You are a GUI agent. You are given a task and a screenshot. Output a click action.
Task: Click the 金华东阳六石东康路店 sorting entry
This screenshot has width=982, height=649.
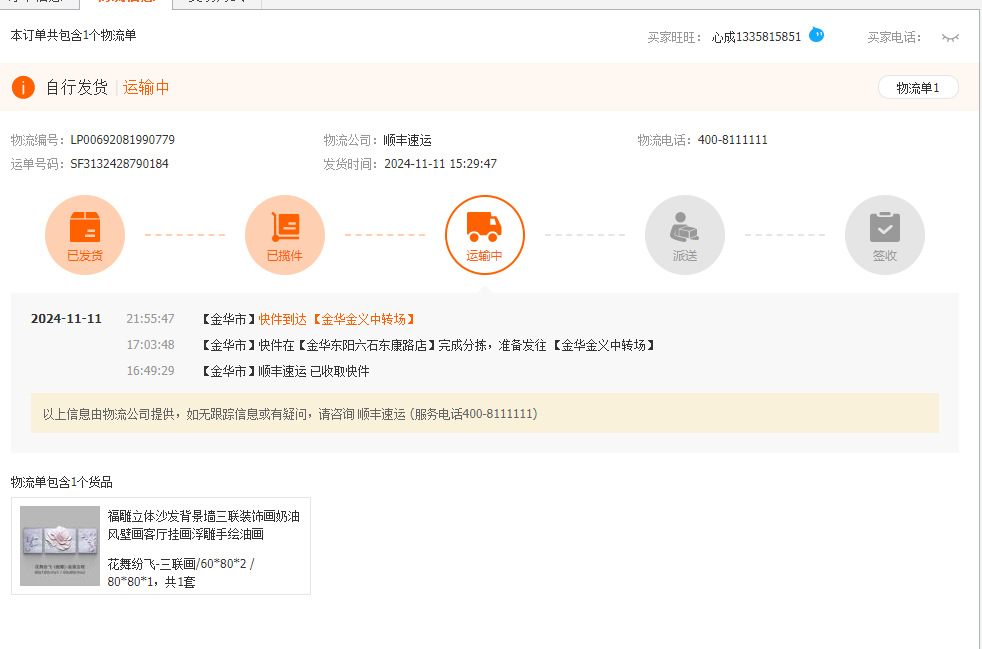(428, 345)
